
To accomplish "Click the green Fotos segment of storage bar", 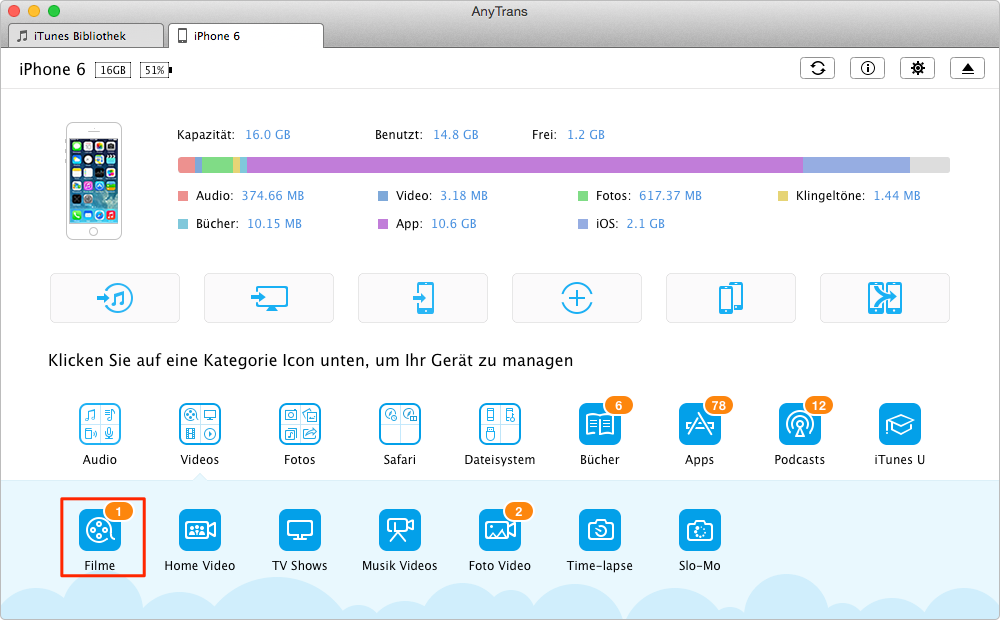I will click(217, 165).
